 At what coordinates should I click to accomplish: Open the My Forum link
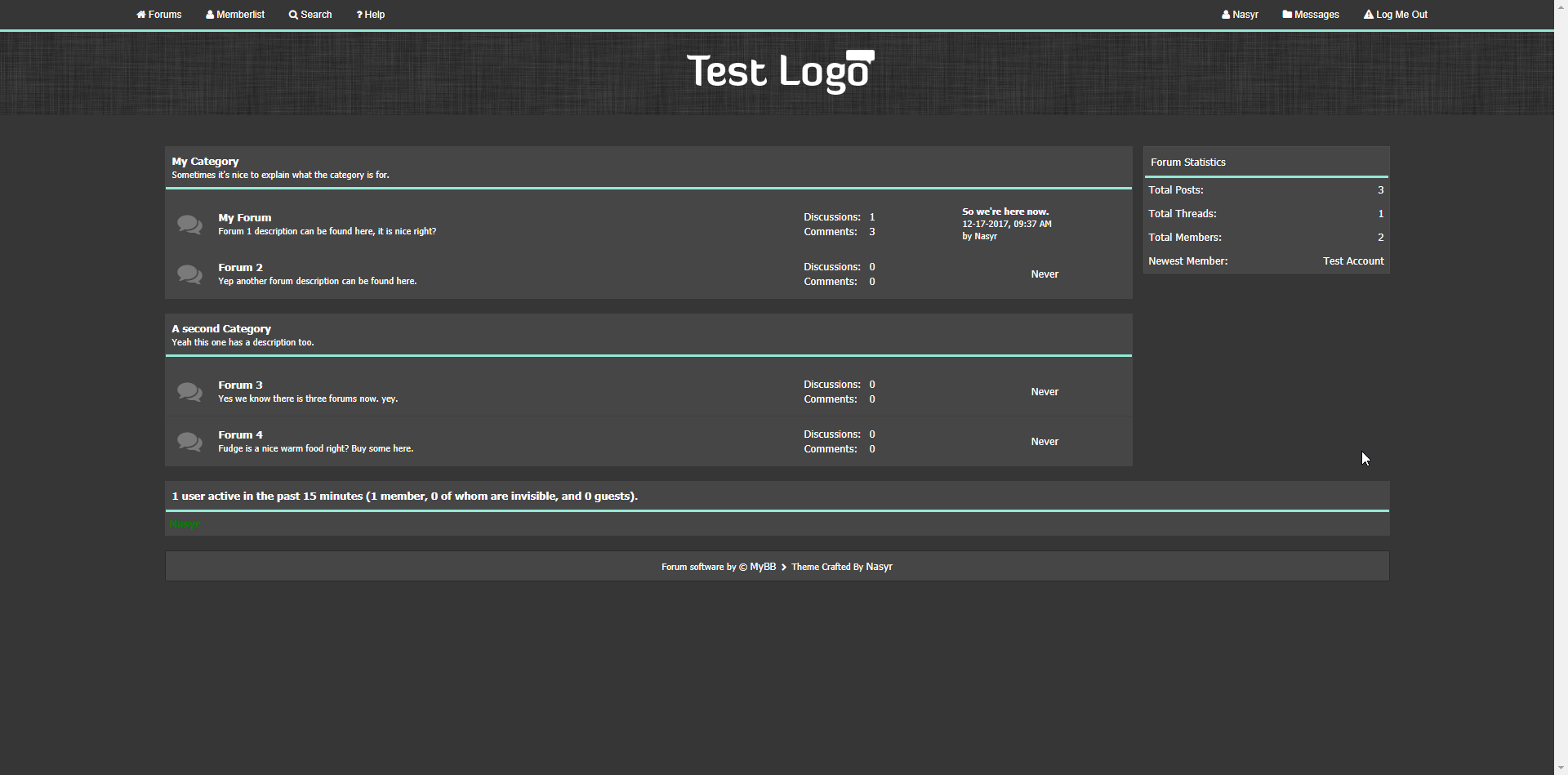(244, 218)
